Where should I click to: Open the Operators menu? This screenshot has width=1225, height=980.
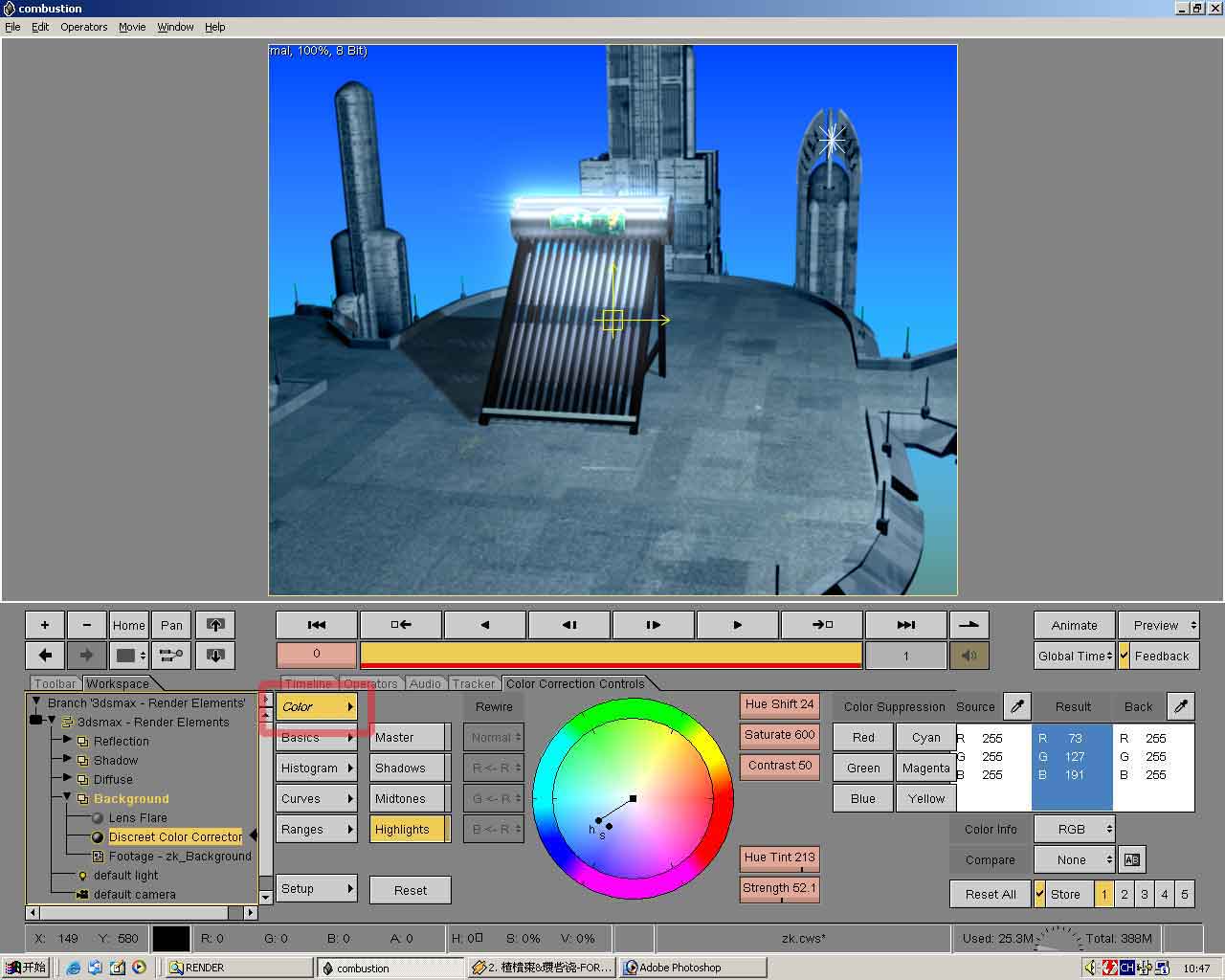click(x=83, y=27)
